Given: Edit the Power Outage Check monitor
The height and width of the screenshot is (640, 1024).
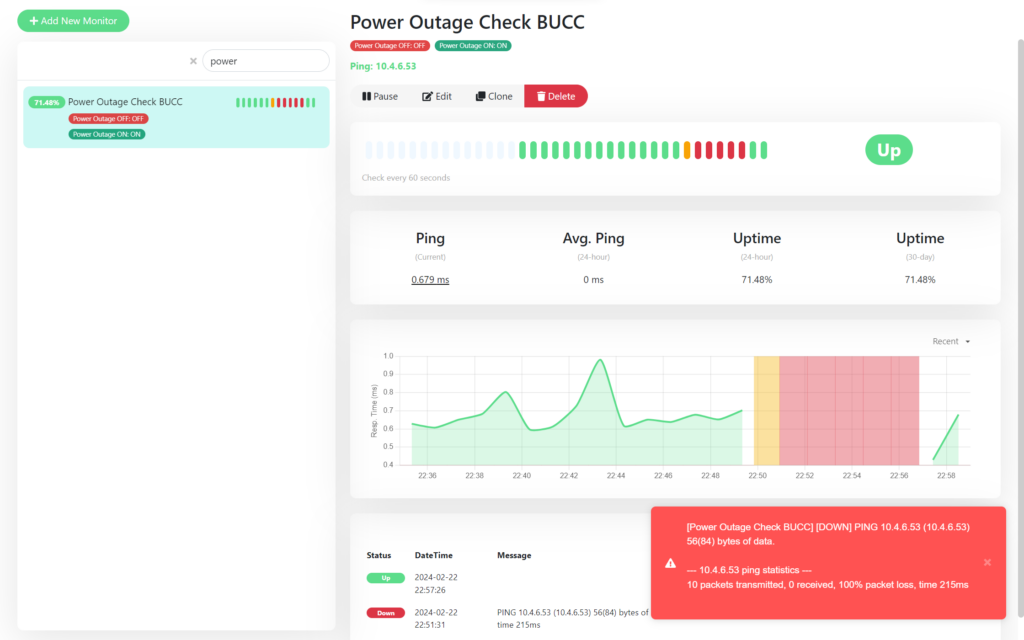Looking at the screenshot, I should pyautogui.click(x=437, y=96).
